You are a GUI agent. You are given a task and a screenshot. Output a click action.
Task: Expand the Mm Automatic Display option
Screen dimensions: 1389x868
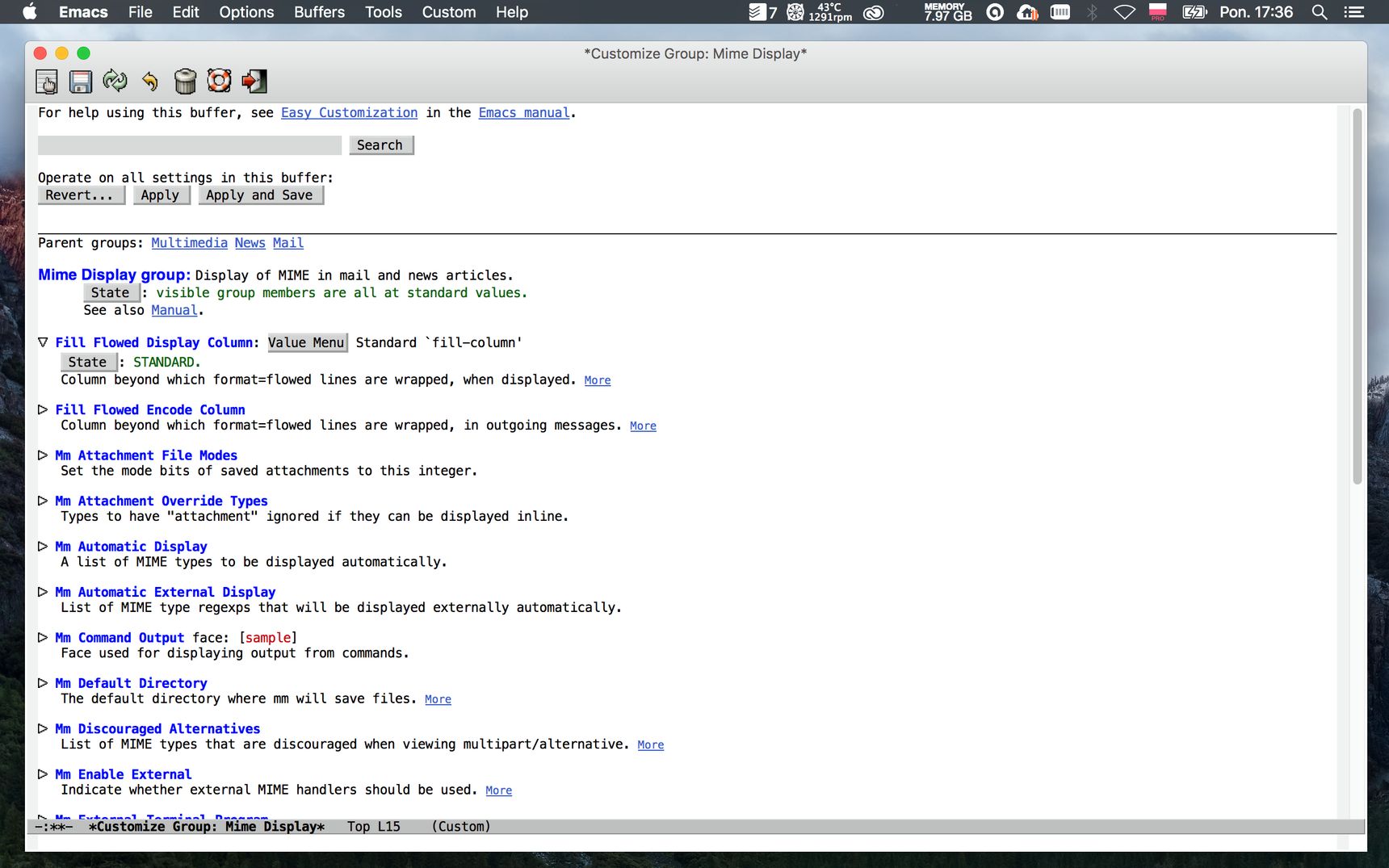click(43, 547)
